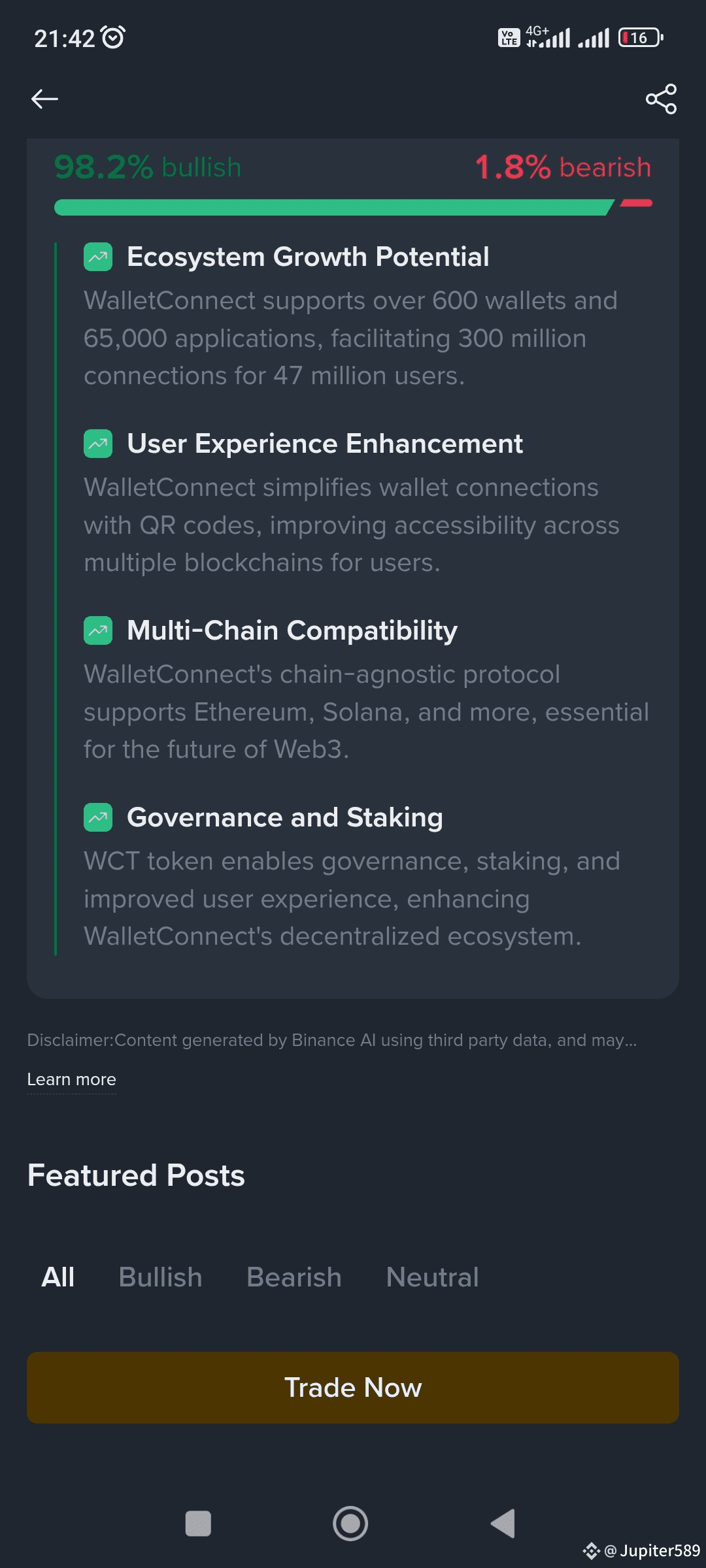Tap the Trade Now button
706x1568 pixels.
tap(353, 1388)
